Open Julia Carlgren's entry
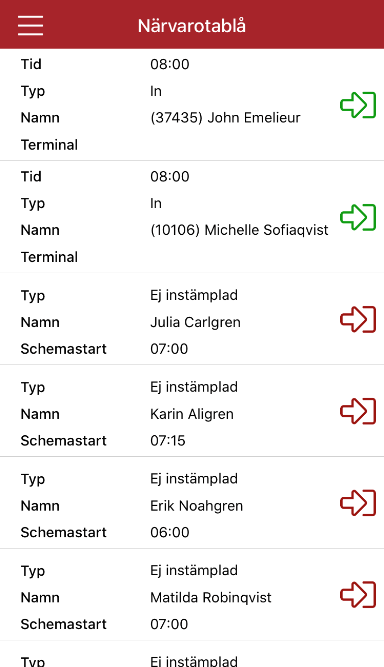The width and height of the screenshot is (384, 667). (192, 319)
